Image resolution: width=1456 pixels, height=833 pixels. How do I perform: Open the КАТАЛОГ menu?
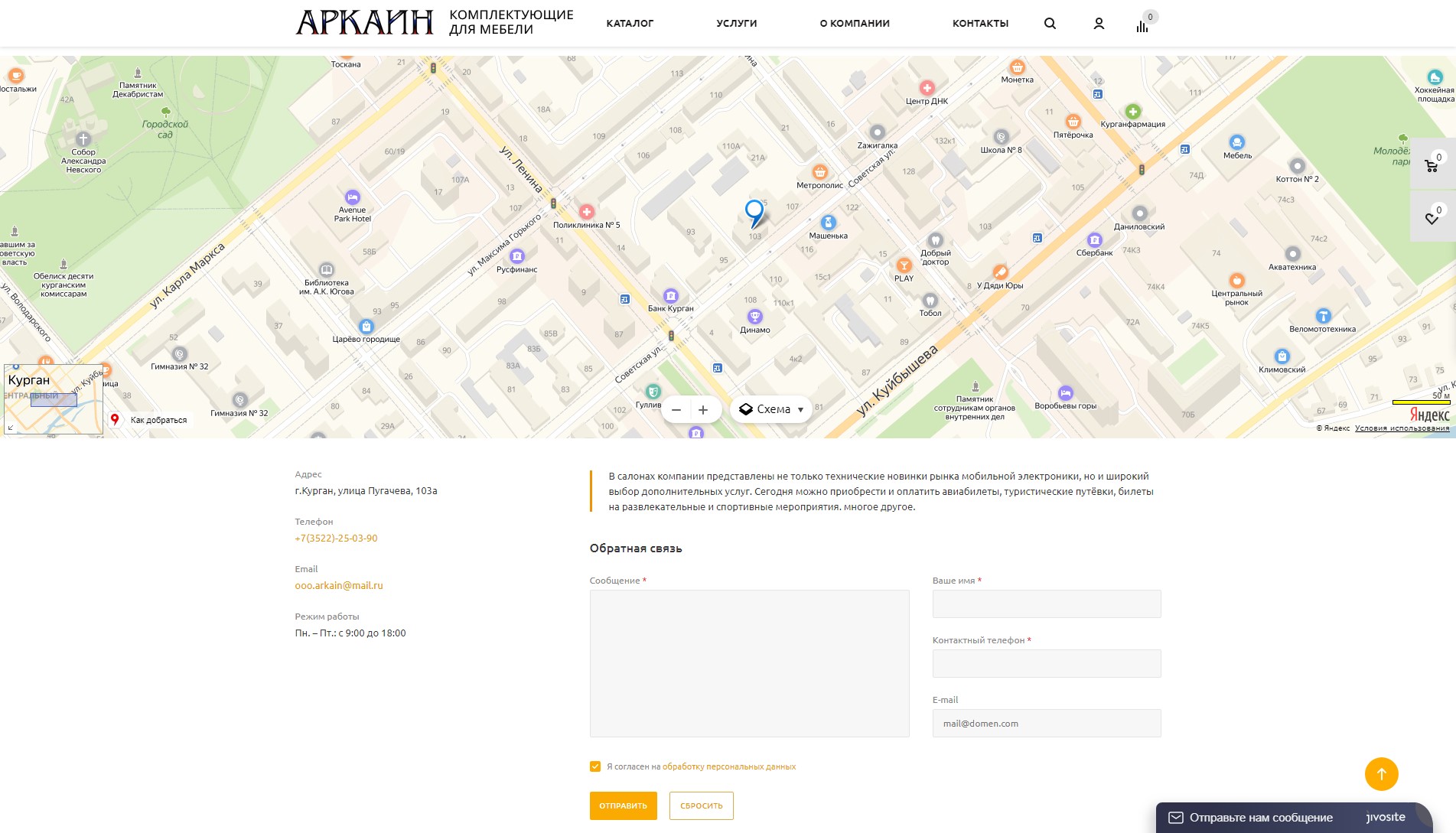630,24
